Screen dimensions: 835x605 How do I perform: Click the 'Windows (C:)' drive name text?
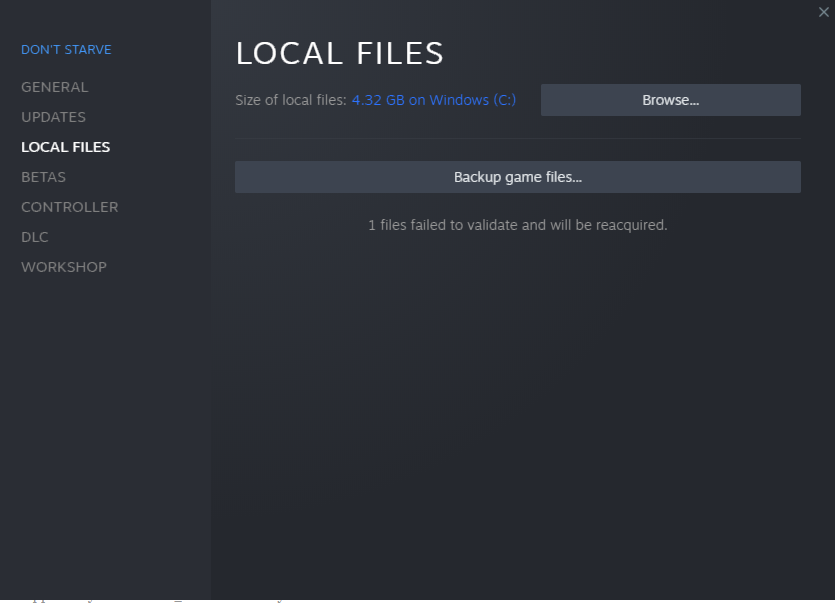click(x=473, y=100)
